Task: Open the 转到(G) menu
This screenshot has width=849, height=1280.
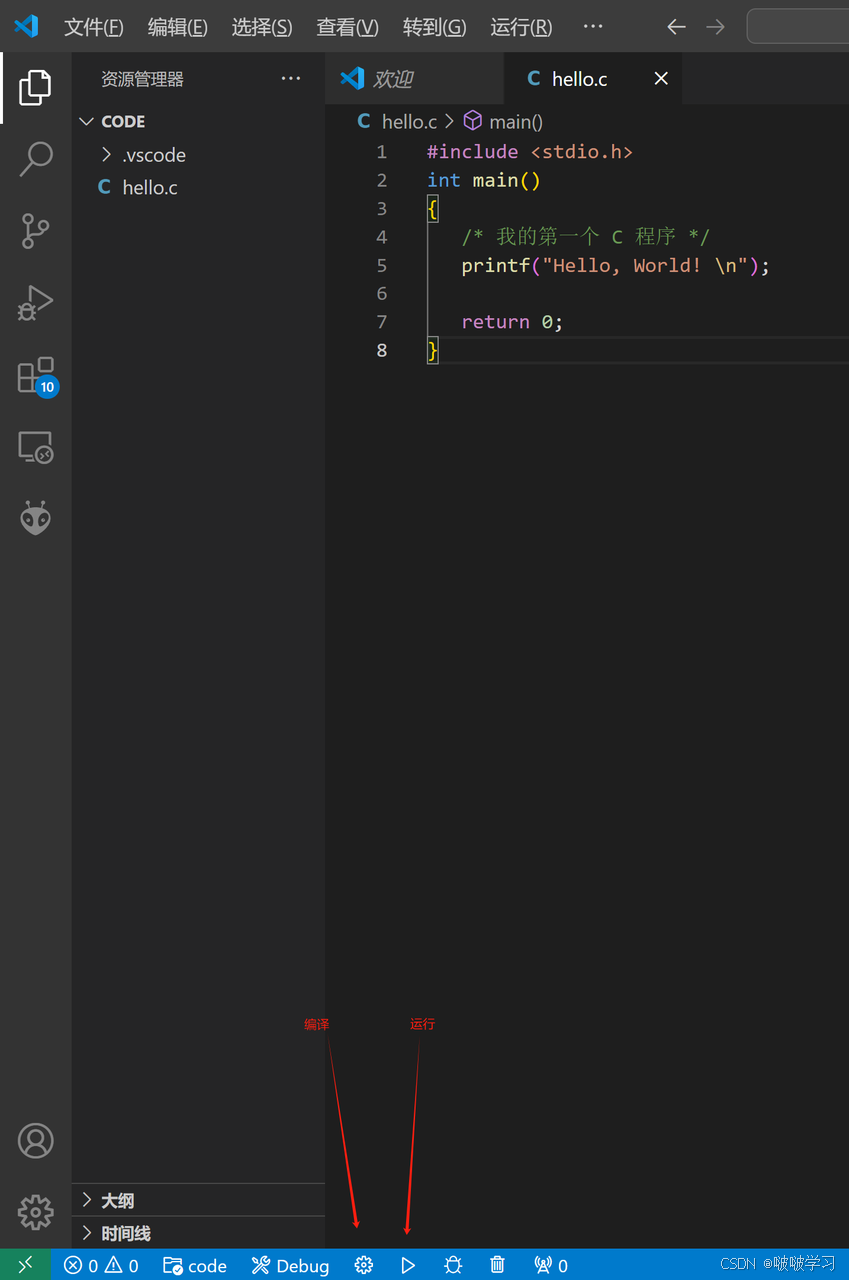Action: coord(434,27)
